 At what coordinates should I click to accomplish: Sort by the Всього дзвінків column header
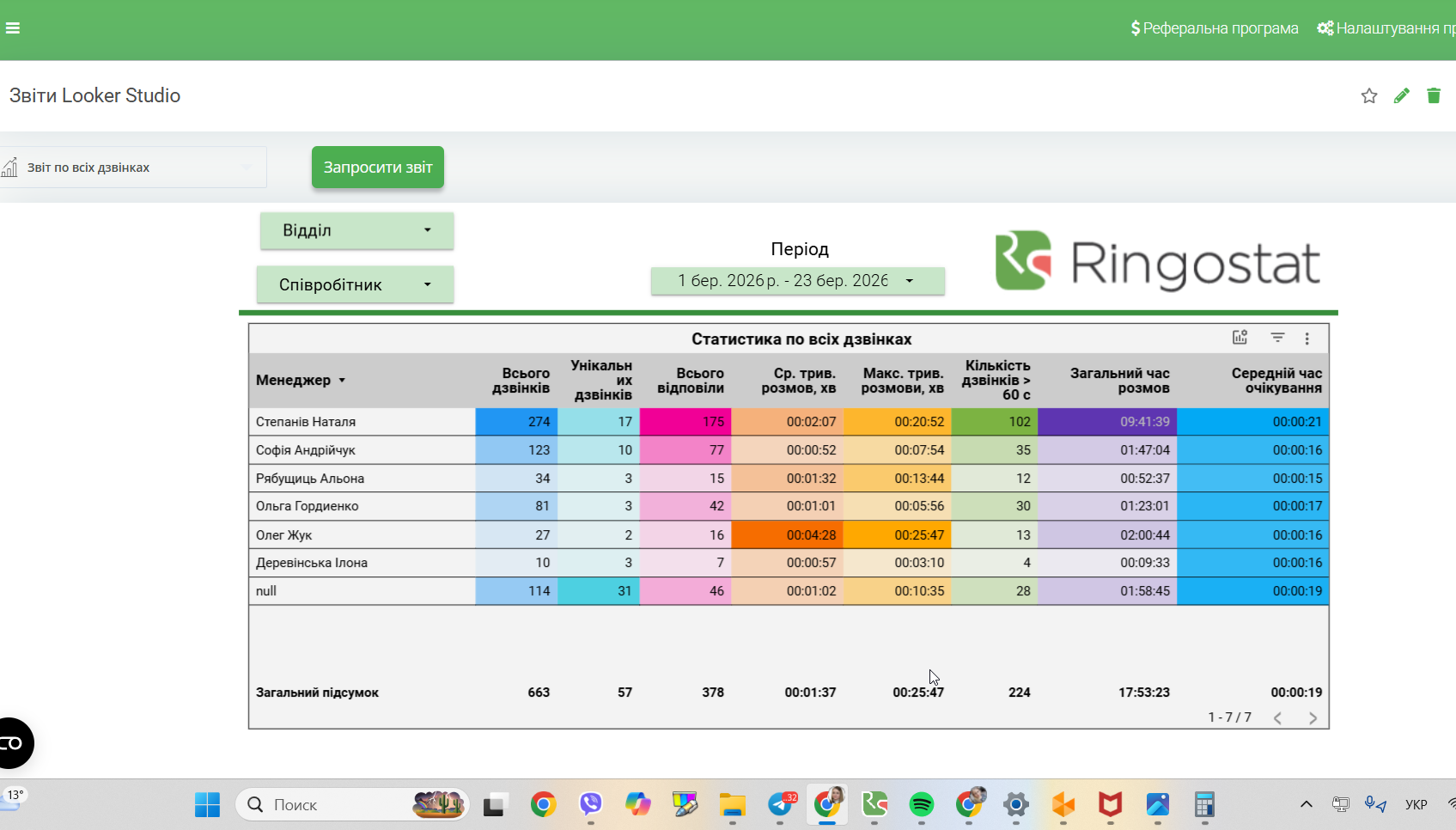[x=521, y=381]
